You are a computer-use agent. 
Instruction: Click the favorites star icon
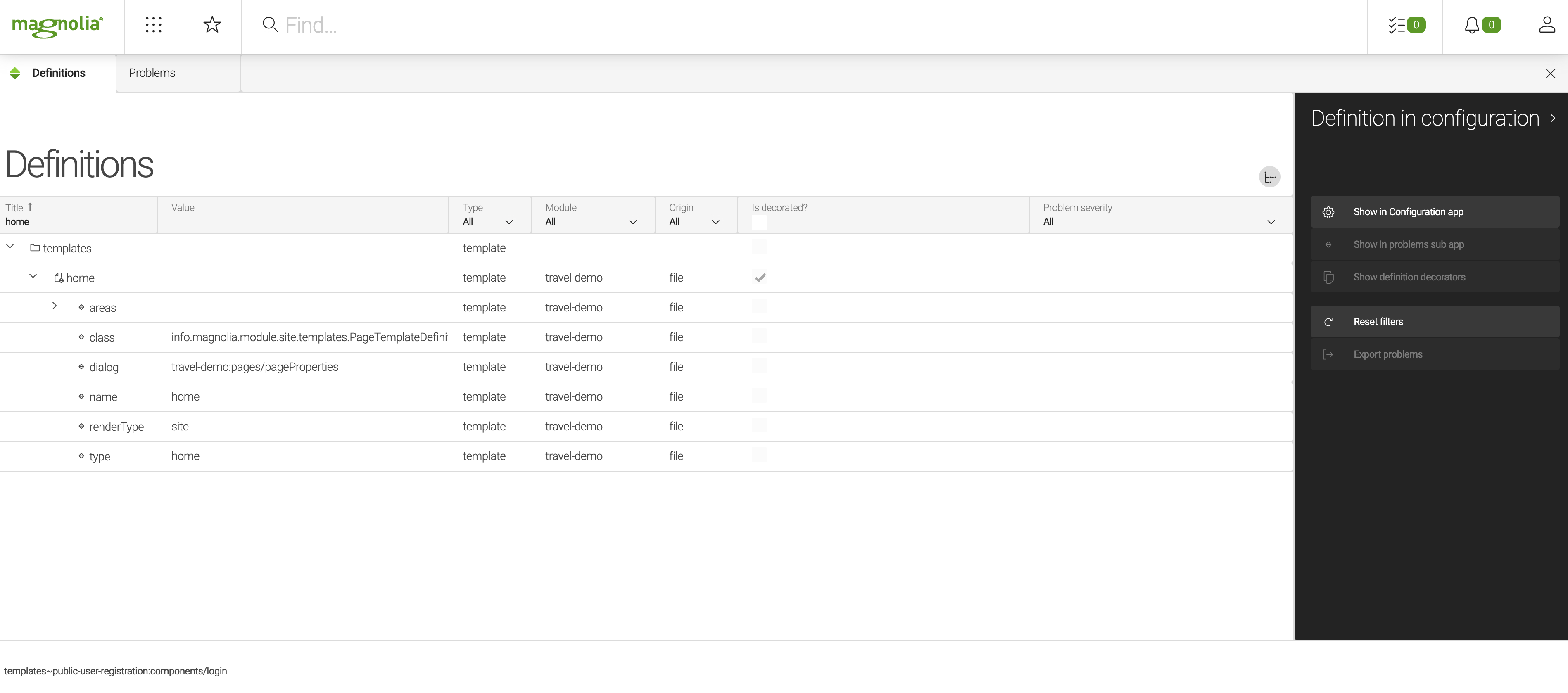(212, 25)
